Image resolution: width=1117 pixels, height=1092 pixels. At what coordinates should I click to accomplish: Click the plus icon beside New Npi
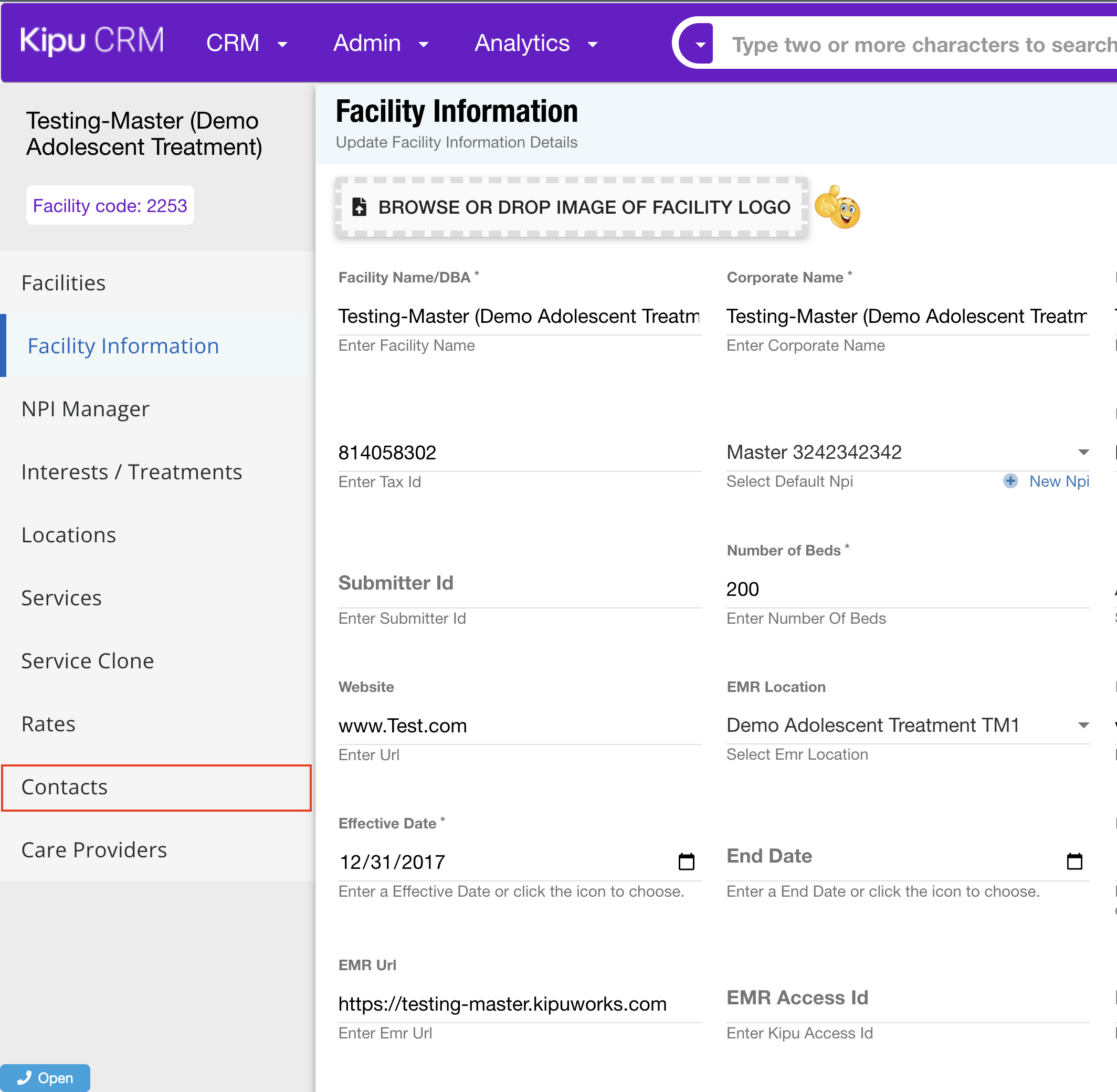pyautogui.click(x=1010, y=481)
